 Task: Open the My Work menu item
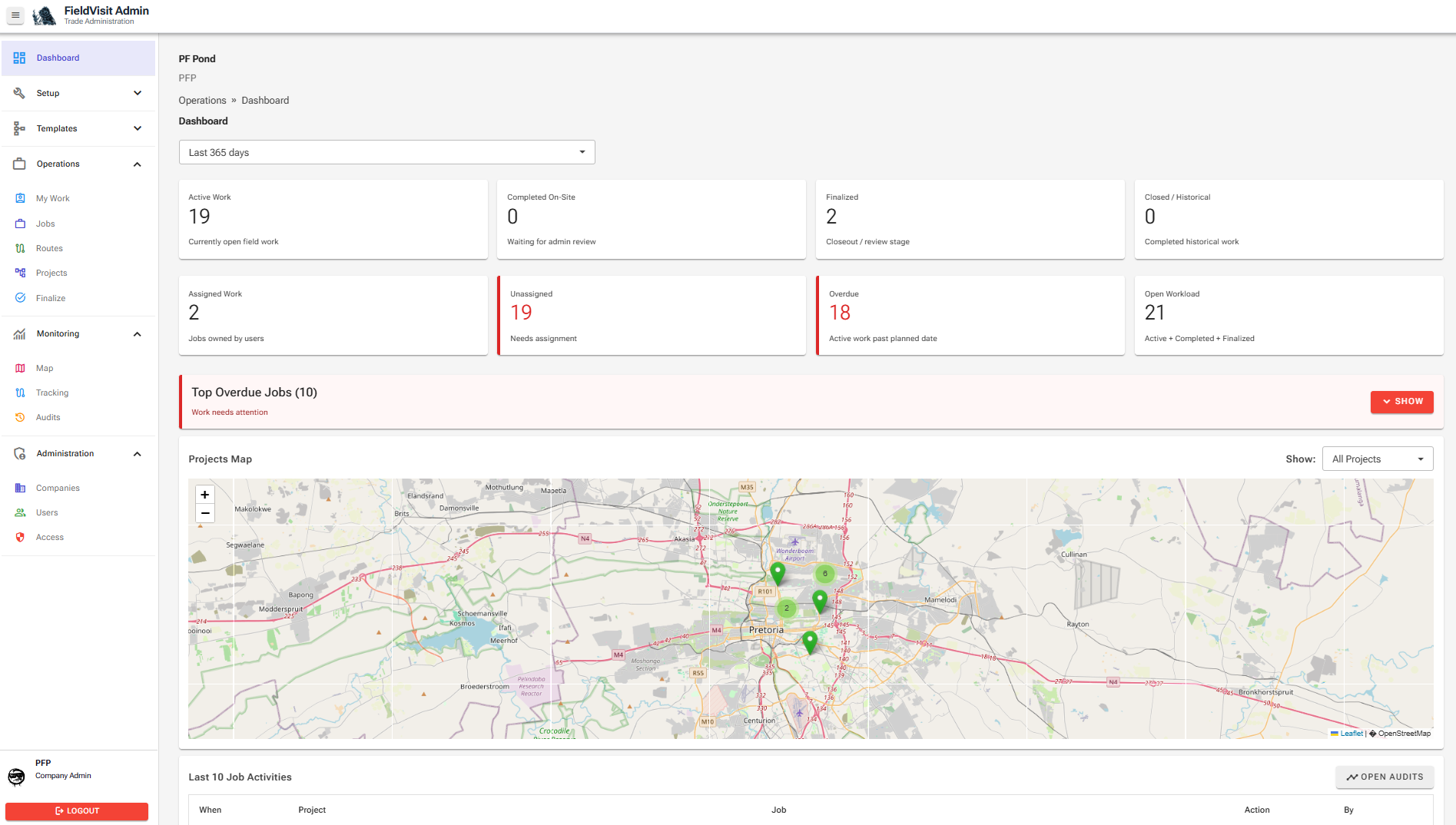click(x=78, y=198)
